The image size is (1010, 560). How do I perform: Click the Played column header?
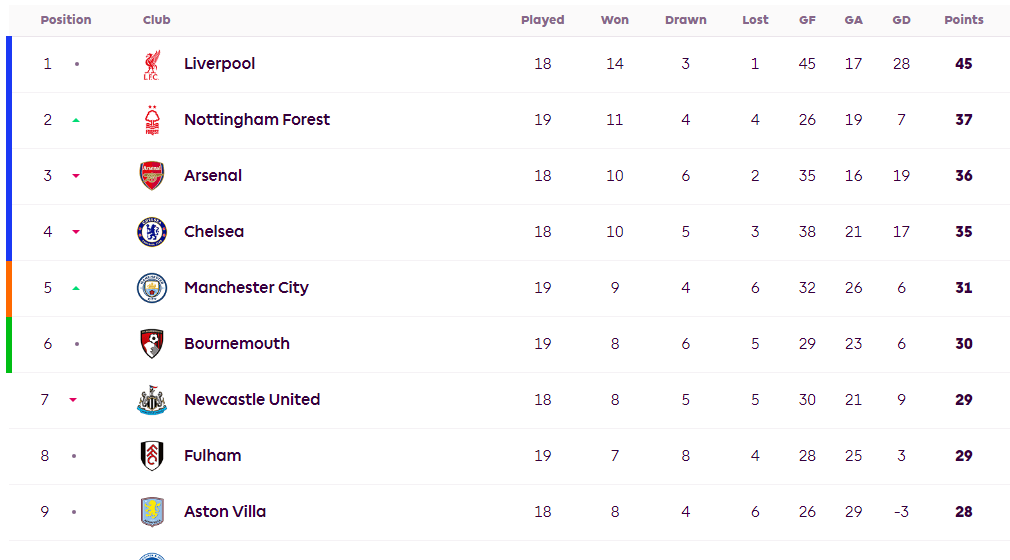pyautogui.click(x=542, y=20)
